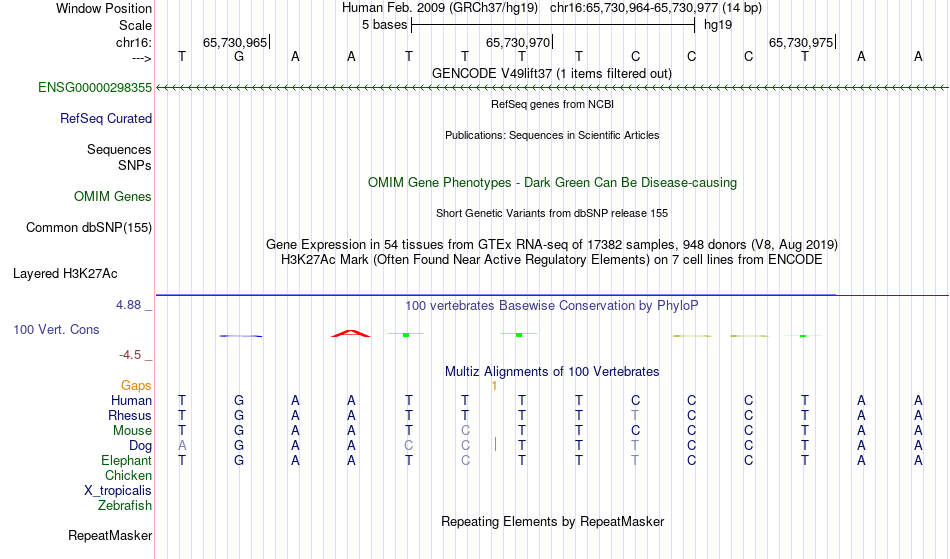
Task: Click the 65,730,965 coordinate marker
Action: (235, 42)
